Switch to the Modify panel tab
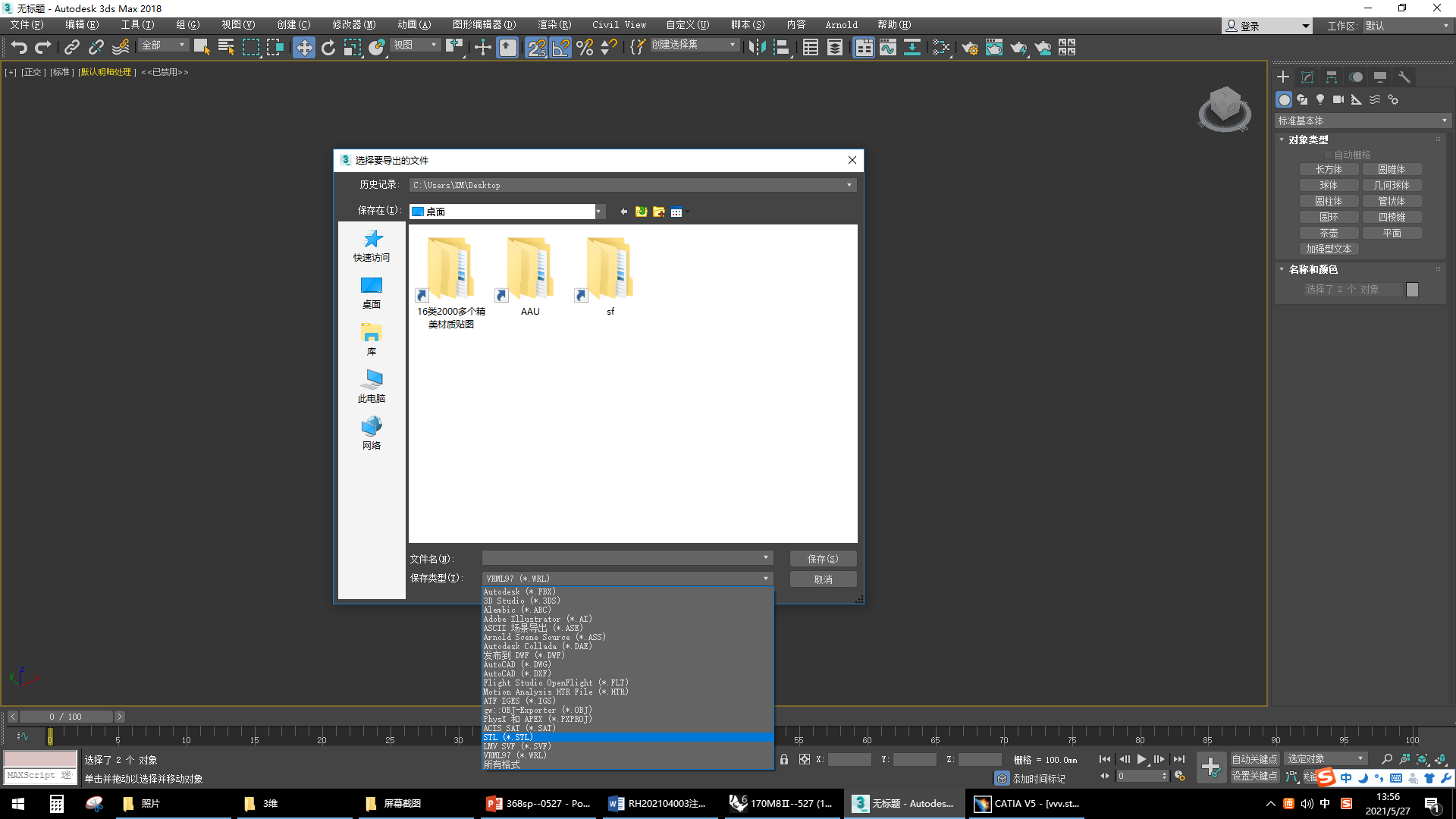 [x=1307, y=77]
